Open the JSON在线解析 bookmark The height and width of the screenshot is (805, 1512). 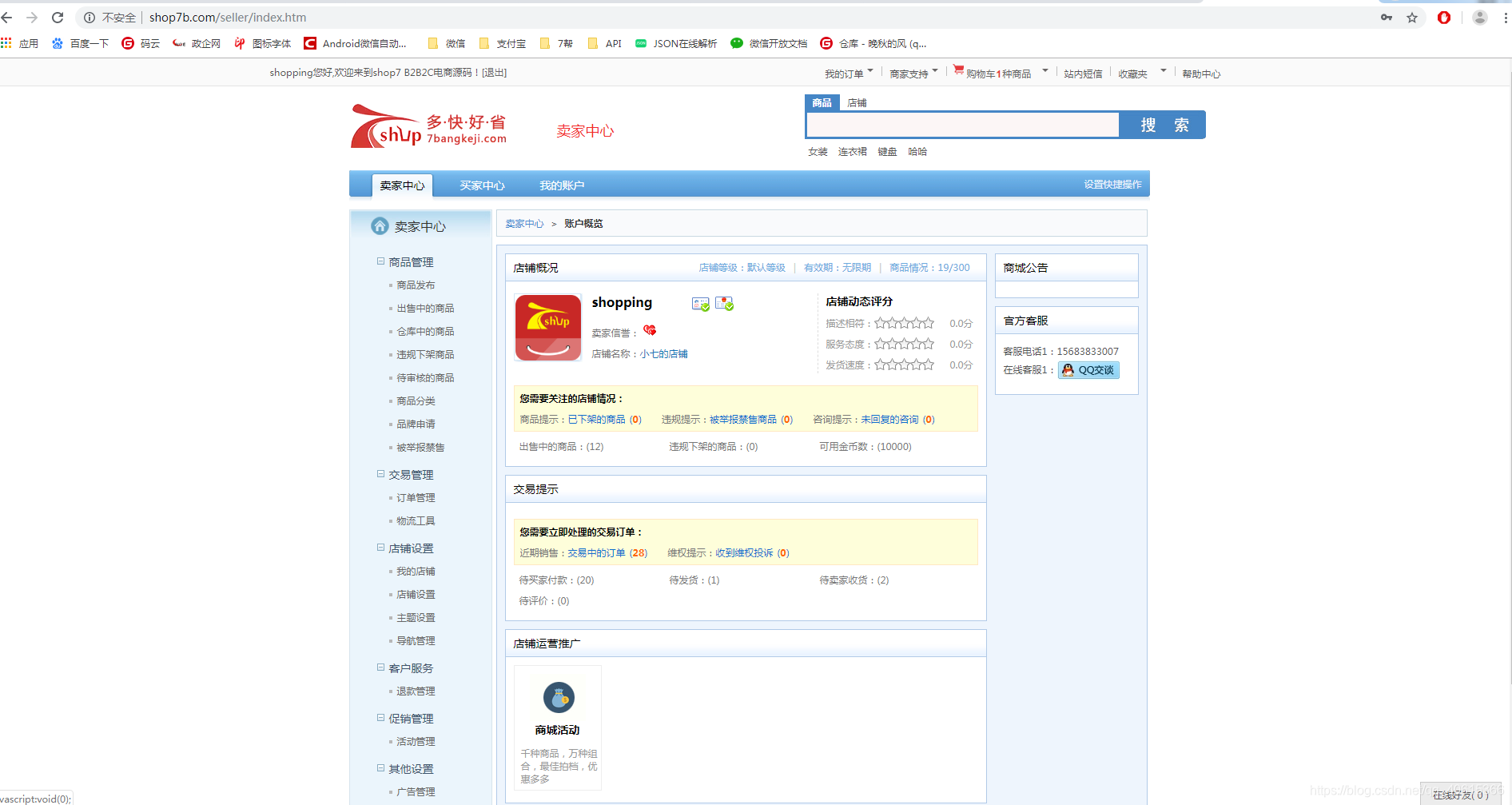pyautogui.click(x=676, y=43)
